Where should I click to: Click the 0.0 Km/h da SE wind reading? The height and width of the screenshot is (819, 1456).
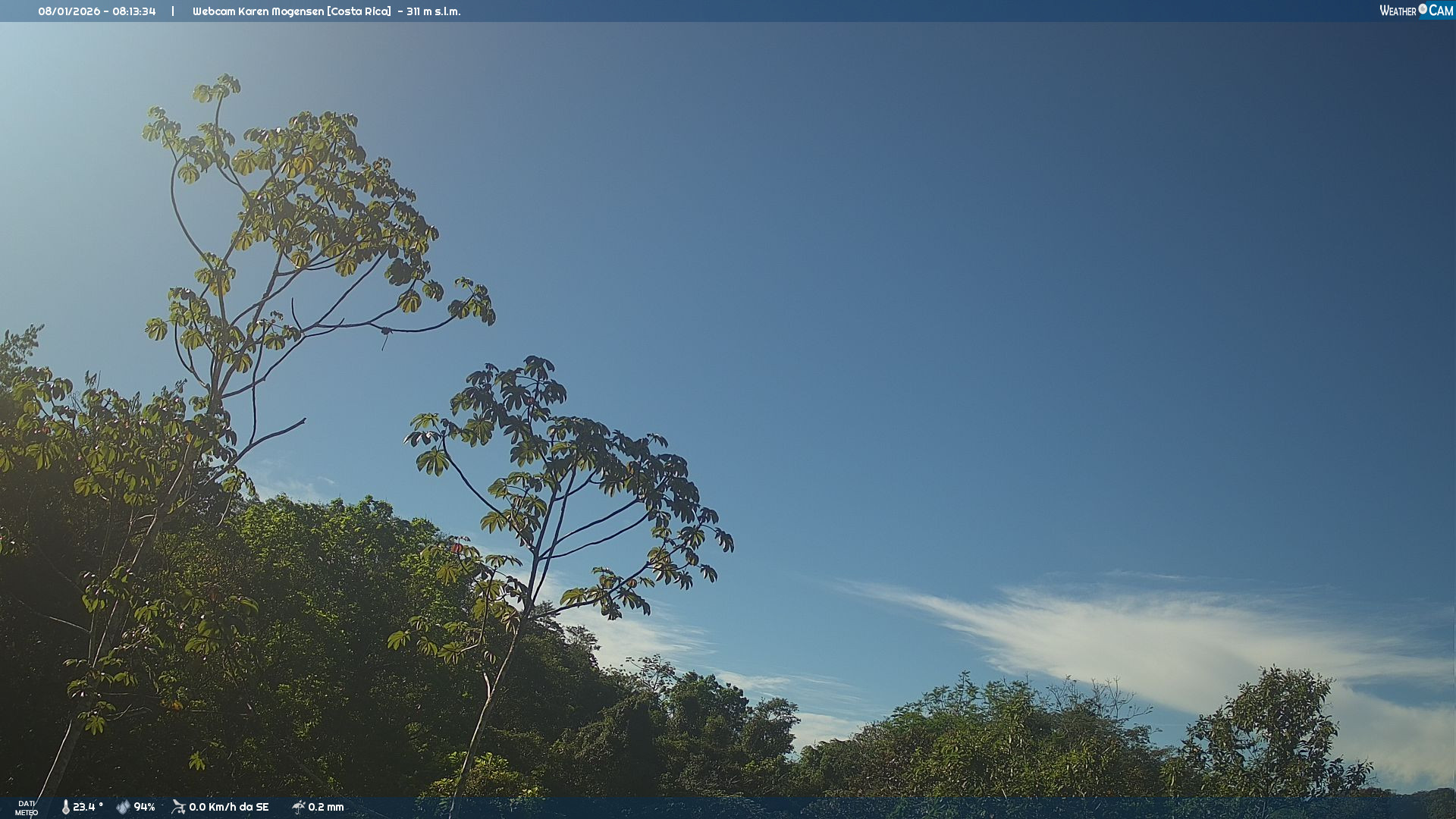[x=228, y=807]
